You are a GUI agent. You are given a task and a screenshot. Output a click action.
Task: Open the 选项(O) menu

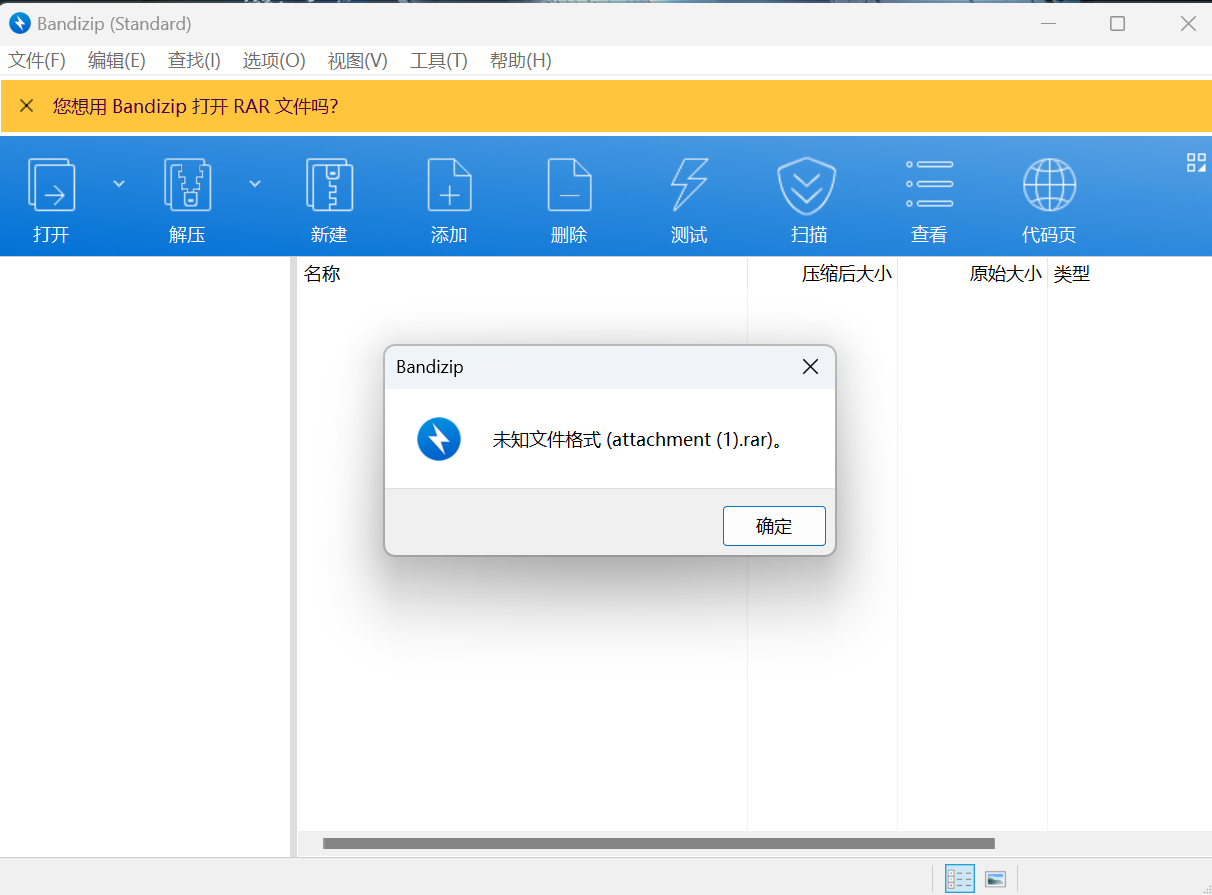click(274, 61)
